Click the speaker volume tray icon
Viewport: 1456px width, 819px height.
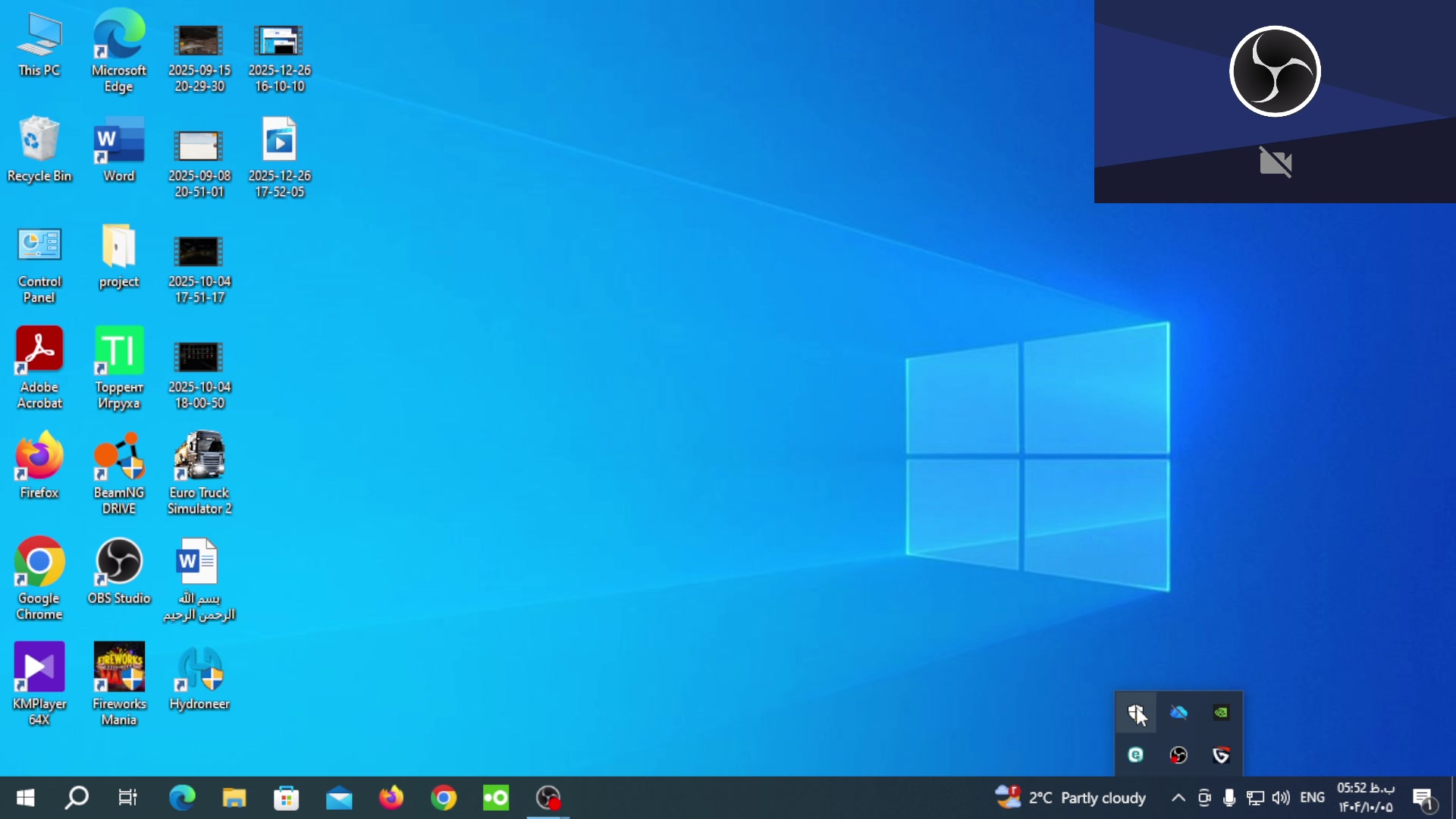pos(1281,798)
